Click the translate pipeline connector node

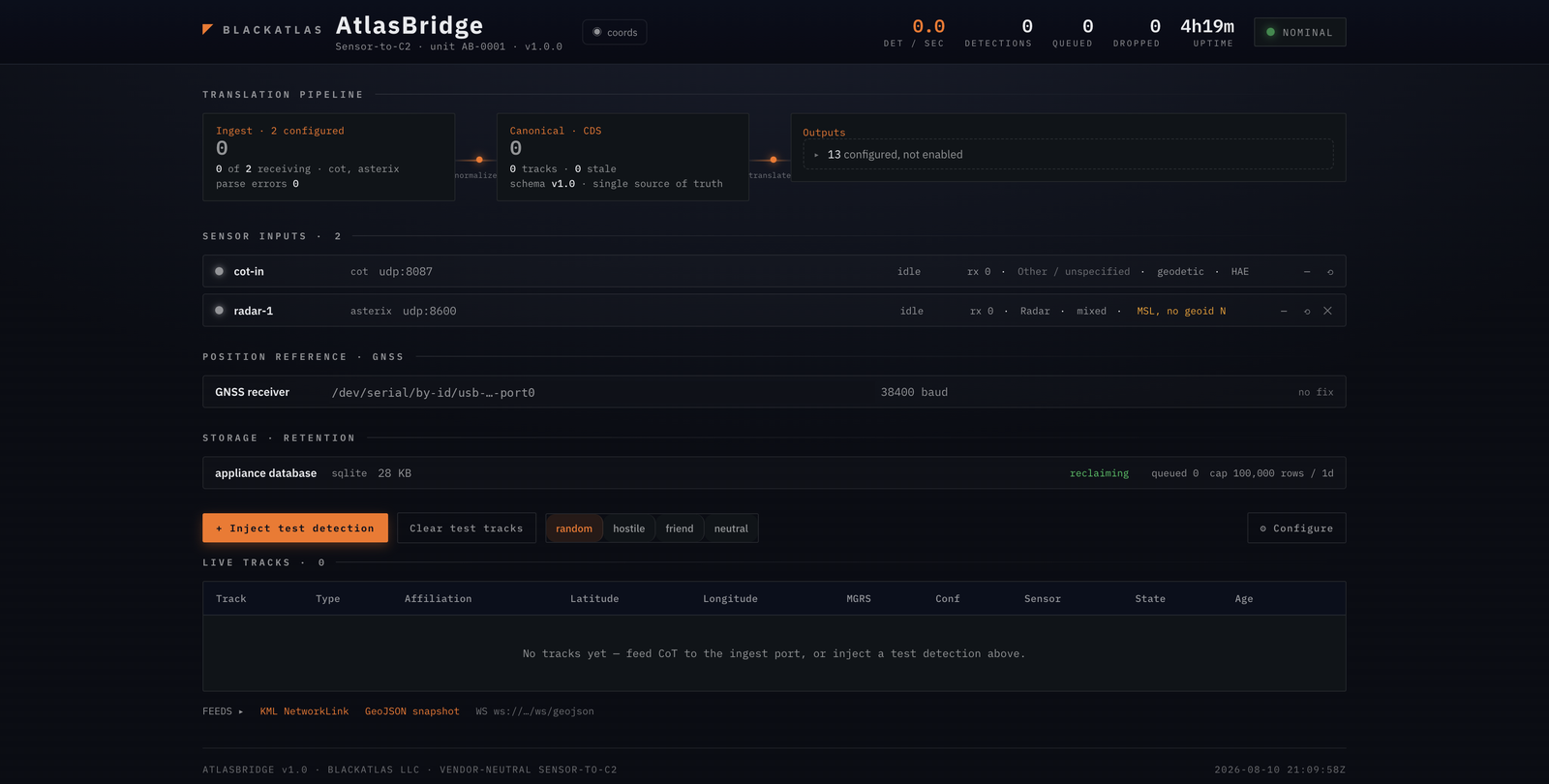tap(774, 160)
